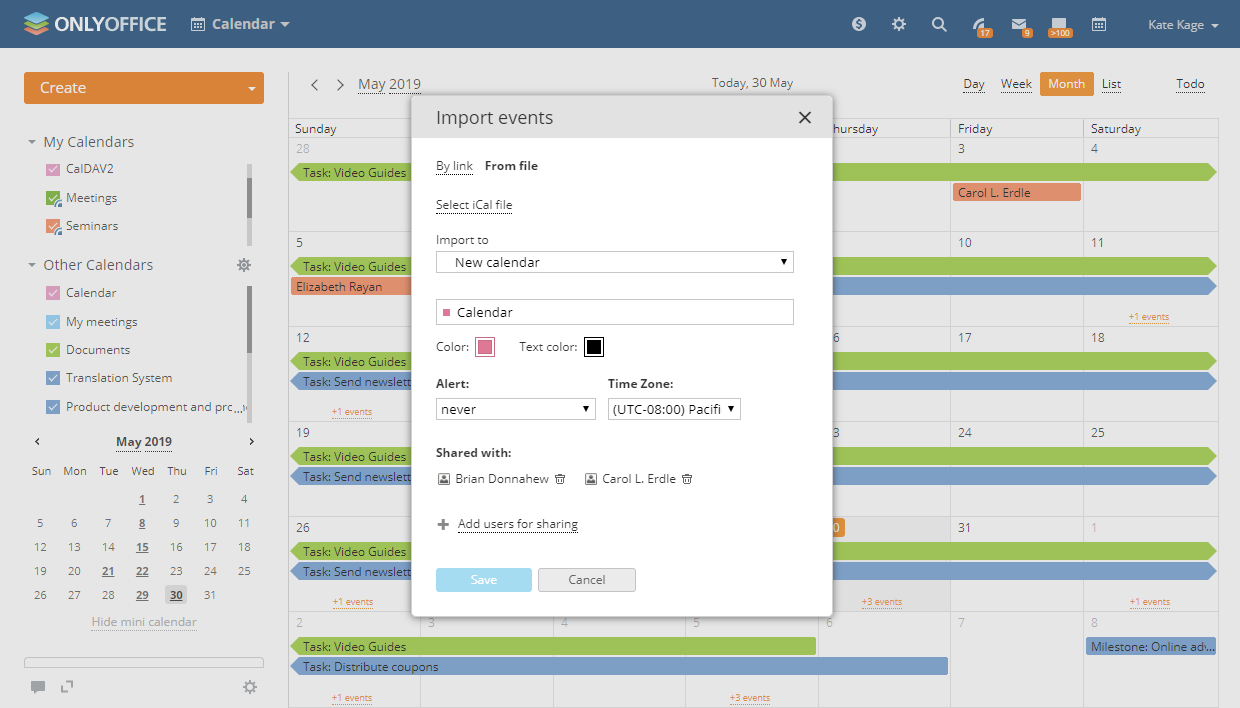The height and width of the screenshot is (708, 1240).
Task: Open the feed icon with 17 badge
Action: pos(980,25)
